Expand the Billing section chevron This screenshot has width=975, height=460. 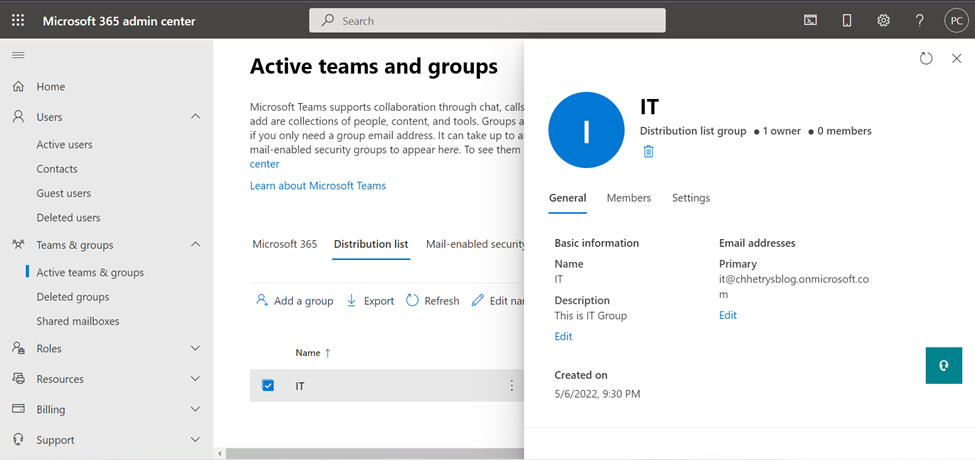pos(195,409)
